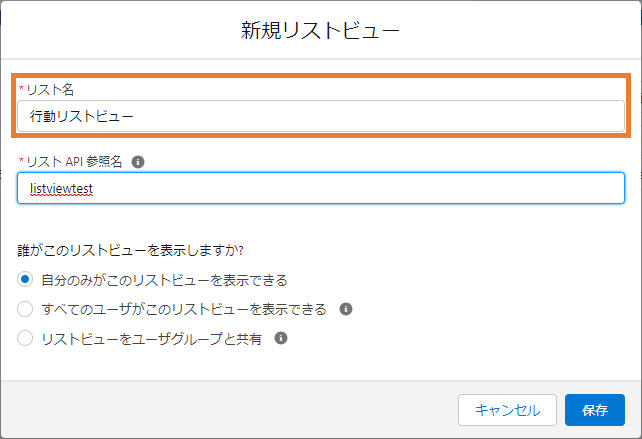Click the 行動リストビュー text in list name field
This screenshot has height=439, width=642.
81,116
